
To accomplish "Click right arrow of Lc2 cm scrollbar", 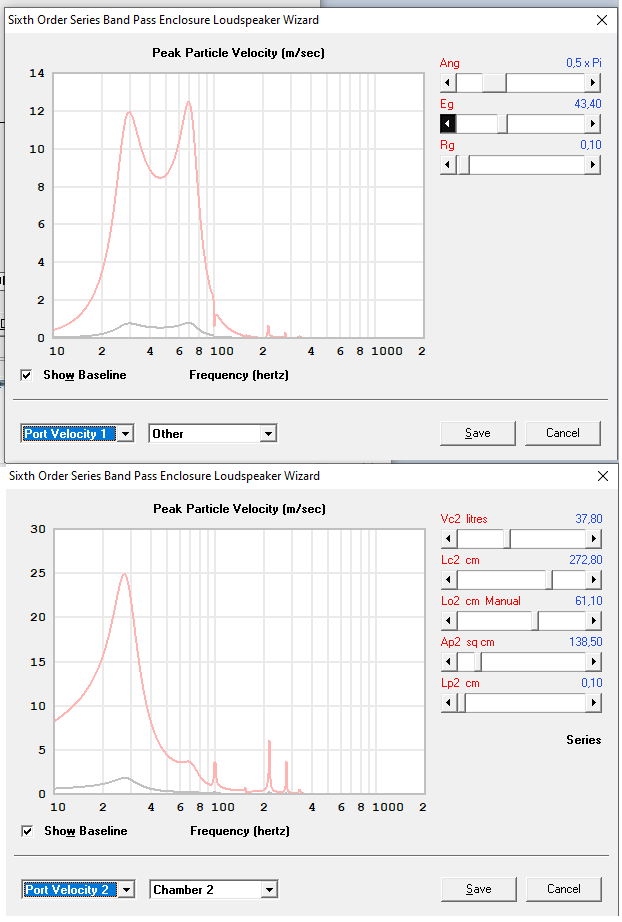I will [x=594, y=580].
